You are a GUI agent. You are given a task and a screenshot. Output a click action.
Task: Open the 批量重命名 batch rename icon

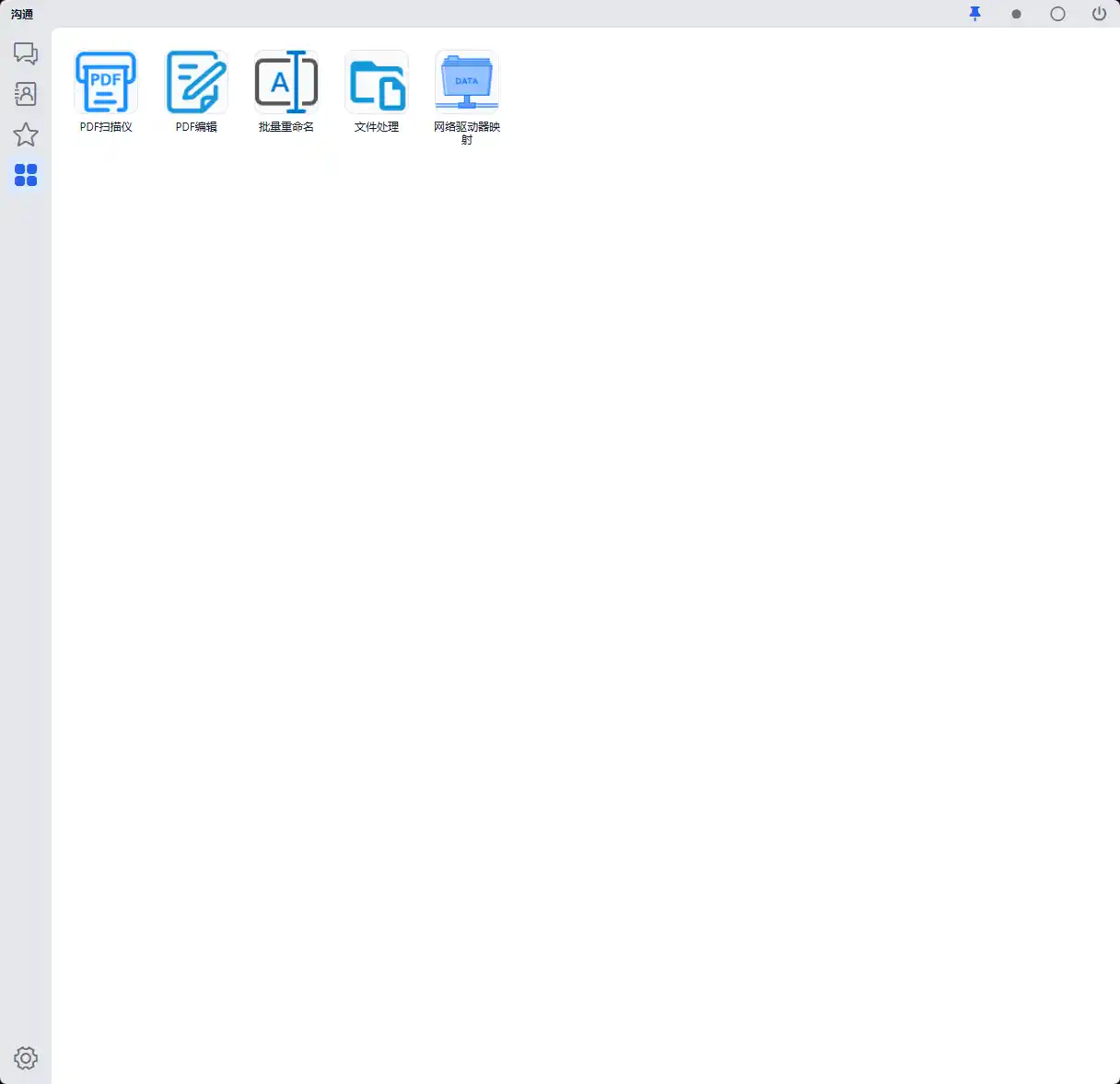click(x=286, y=82)
